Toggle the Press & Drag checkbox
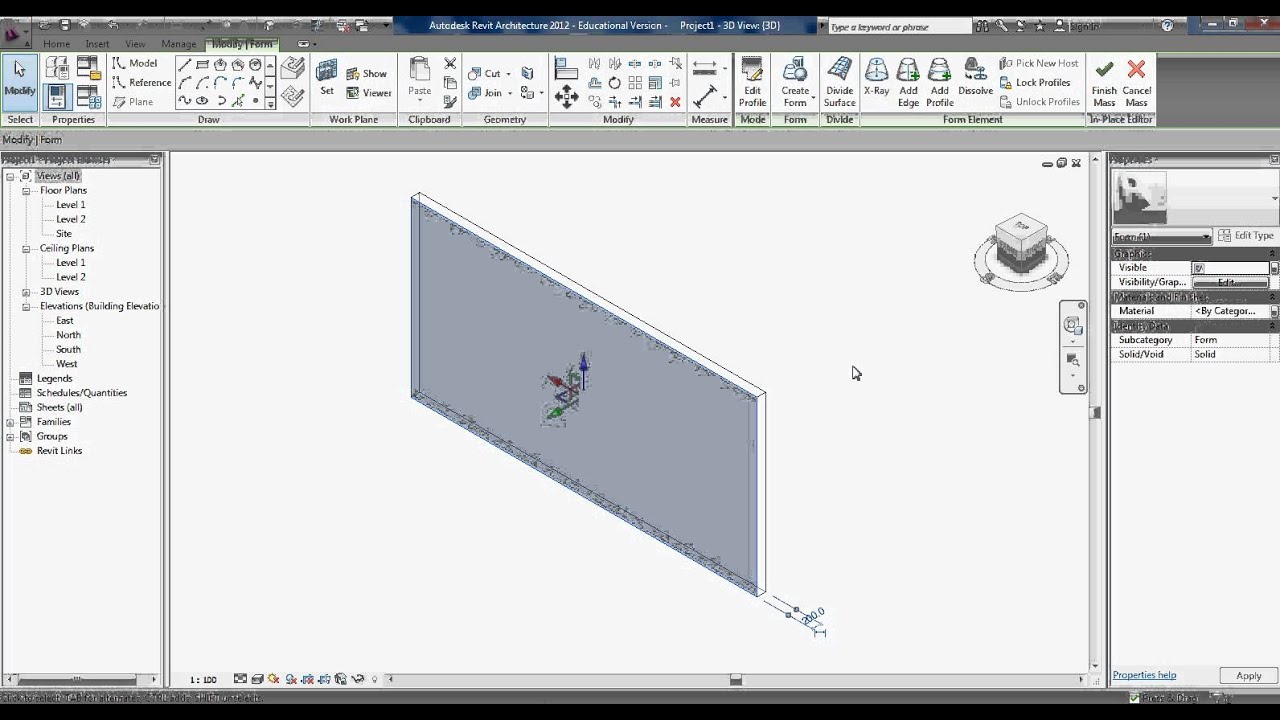The width and height of the screenshot is (1280, 720). point(1134,698)
